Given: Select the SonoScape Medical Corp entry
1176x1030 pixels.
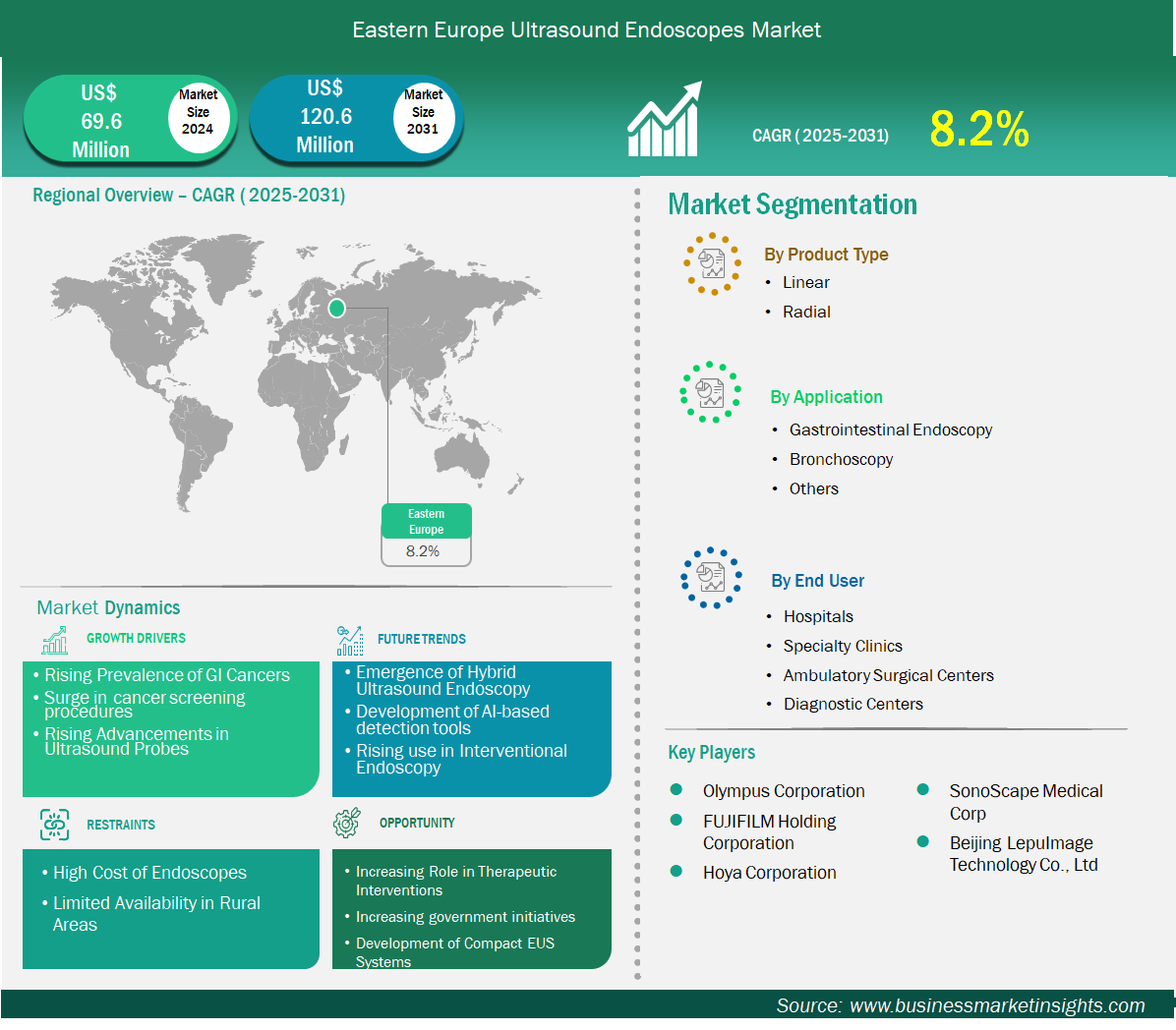Looking at the screenshot, I should tap(1025, 802).
